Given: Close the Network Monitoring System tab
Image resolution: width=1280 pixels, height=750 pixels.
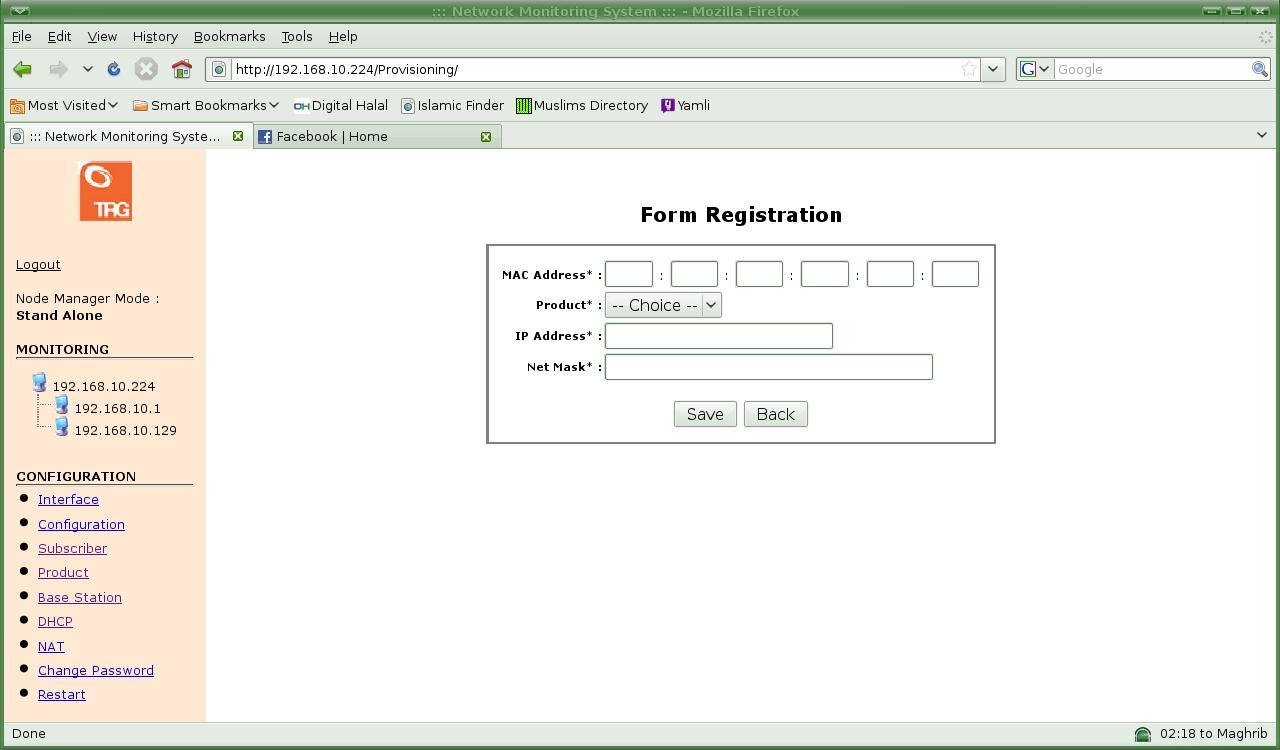Looking at the screenshot, I should (238, 136).
